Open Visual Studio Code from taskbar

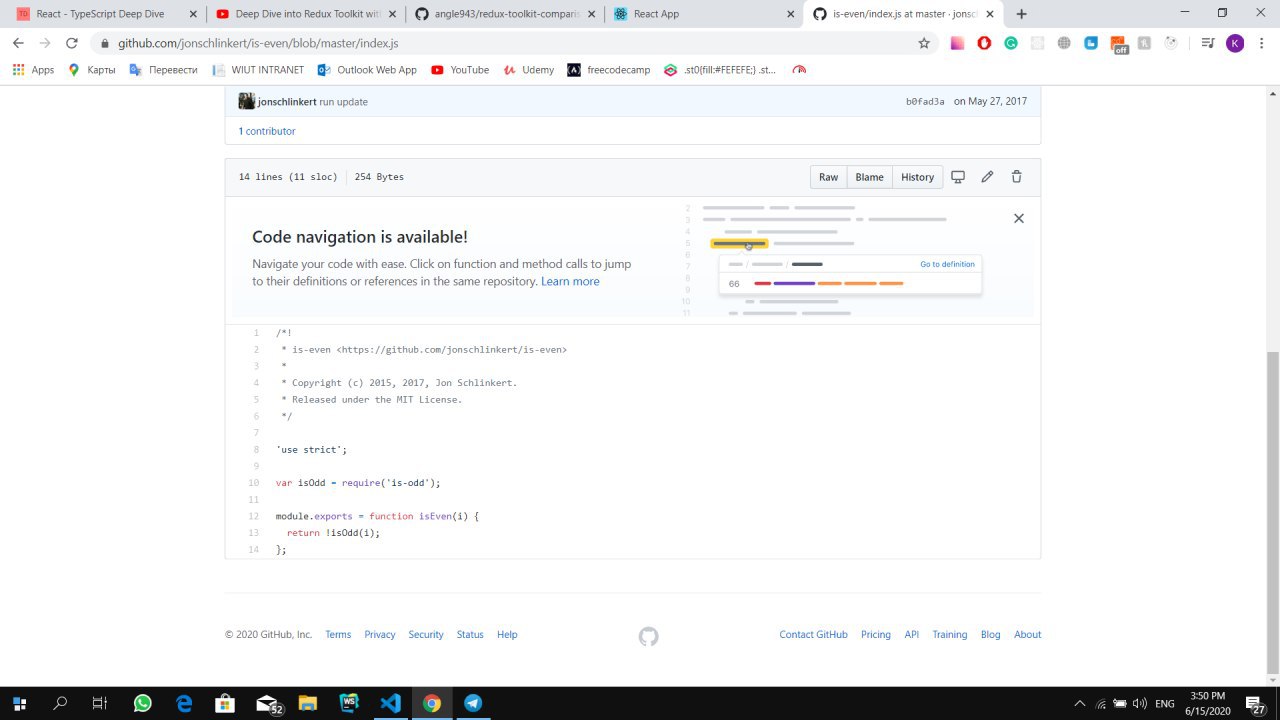(x=390, y=703)
